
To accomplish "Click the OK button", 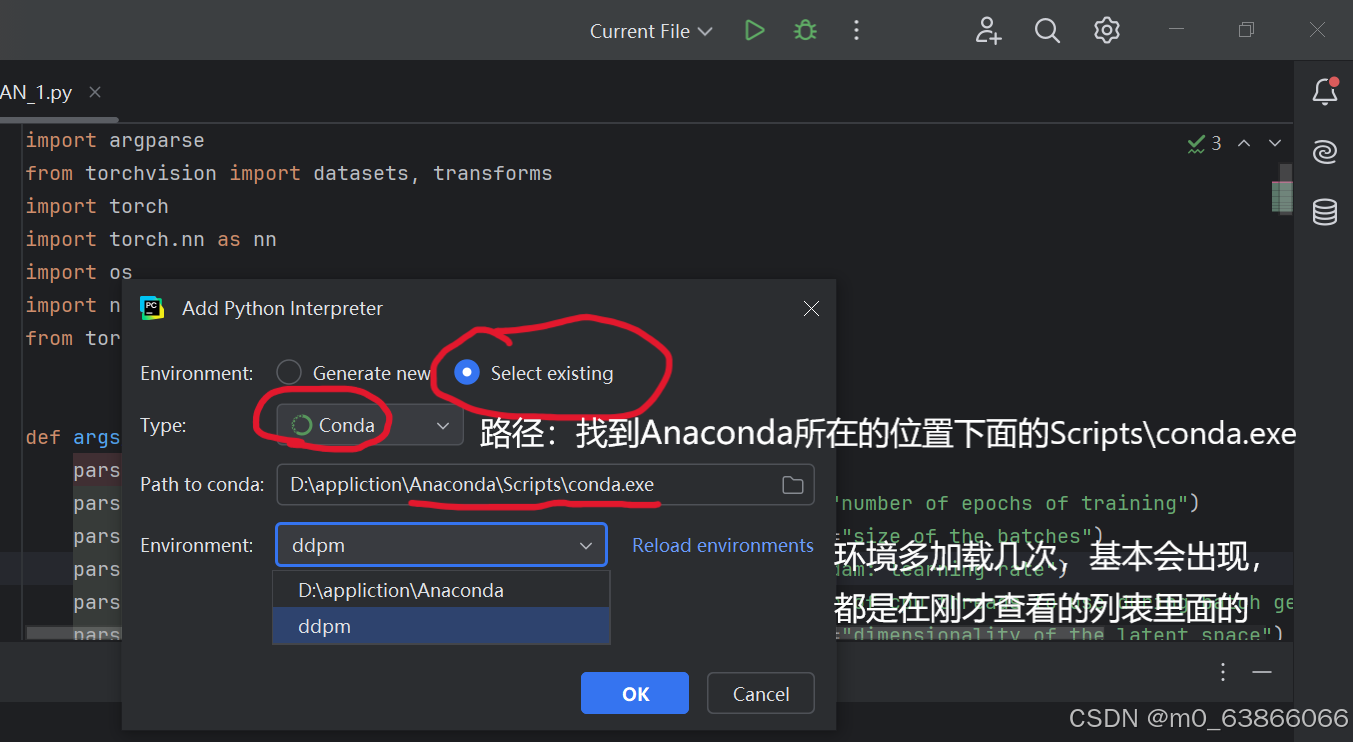I will (x=635, y=693).
